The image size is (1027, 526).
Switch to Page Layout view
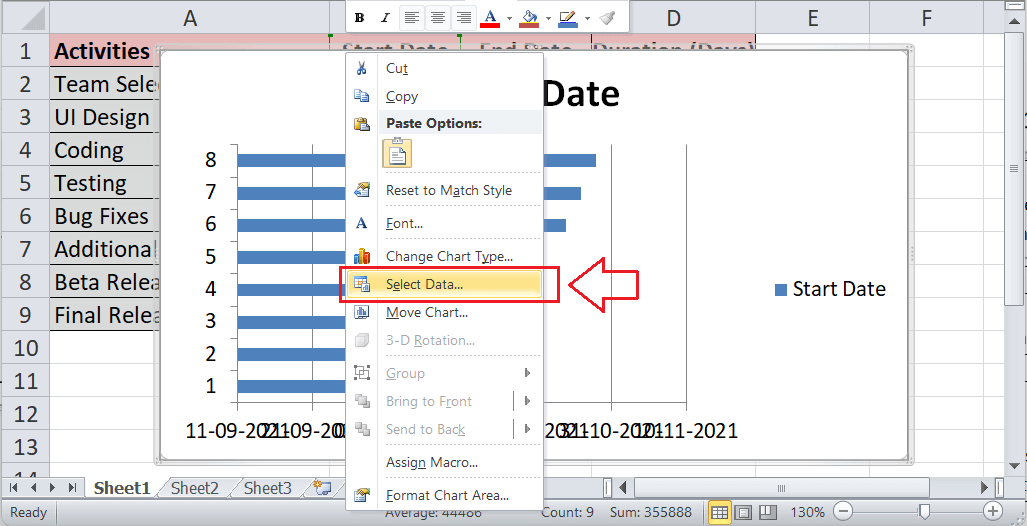tap(744, 512)
